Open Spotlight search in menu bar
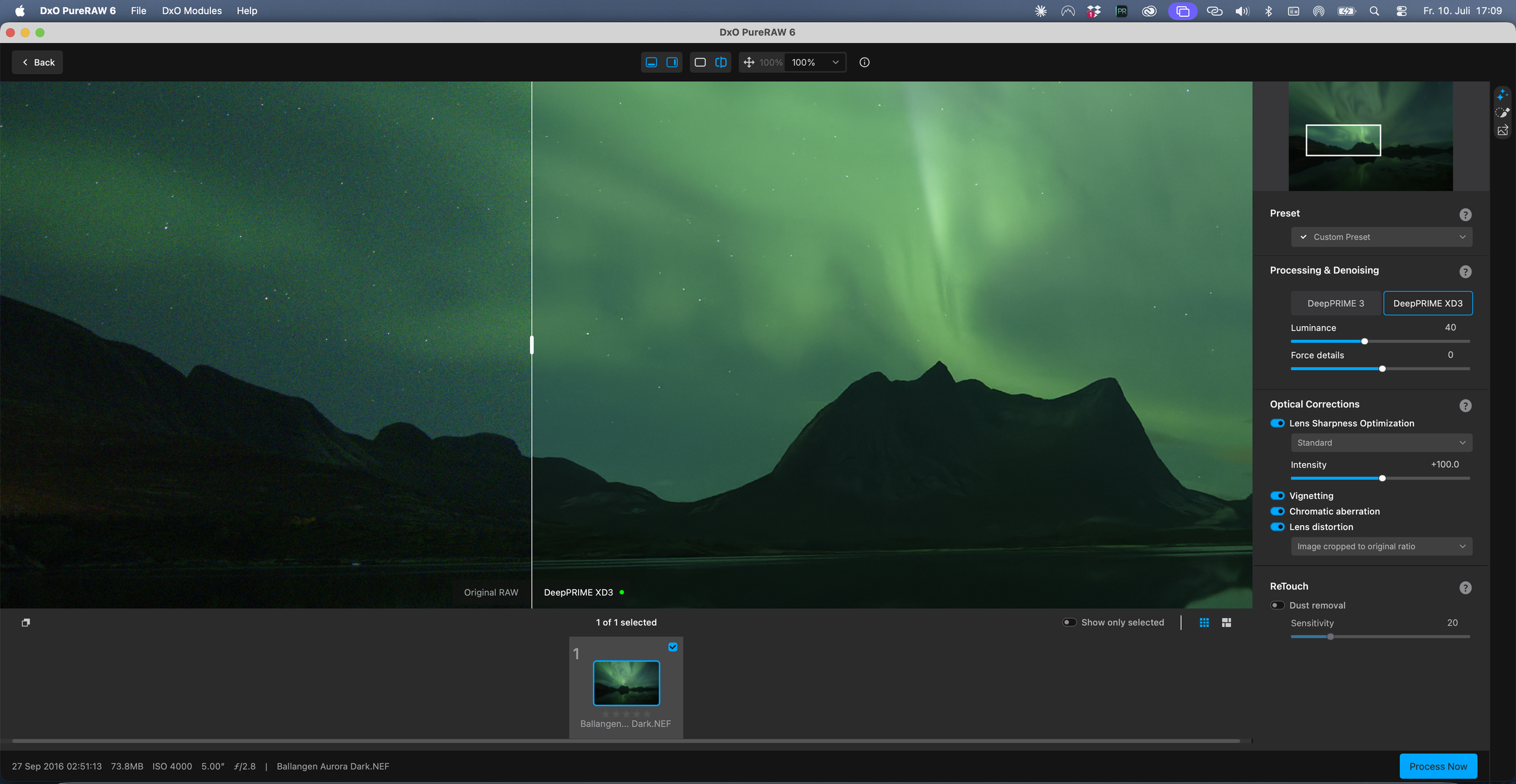1516x784 pixels. point(1374,11)
